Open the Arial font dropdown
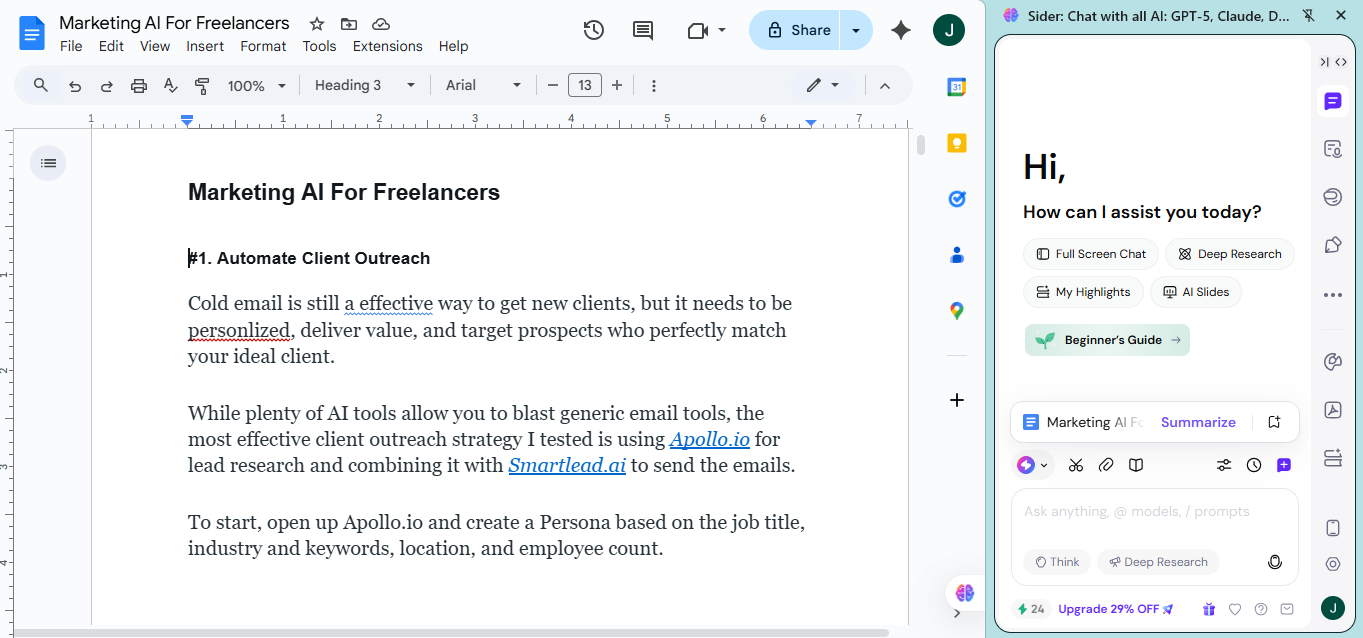The height and width of the screenshot is (638, 1363). (x=483, y=86)
